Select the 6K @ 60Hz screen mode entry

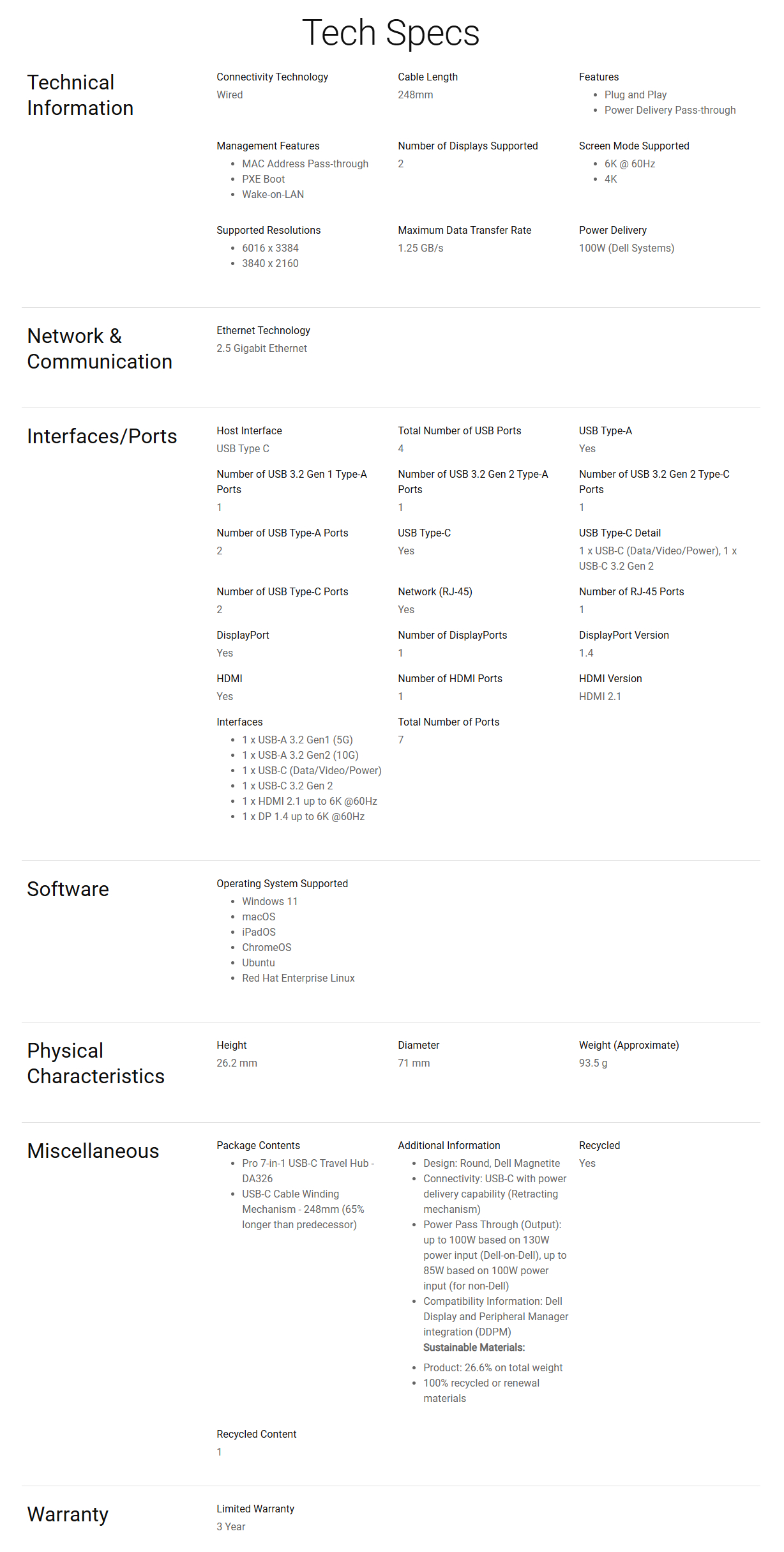click(629, 164)
